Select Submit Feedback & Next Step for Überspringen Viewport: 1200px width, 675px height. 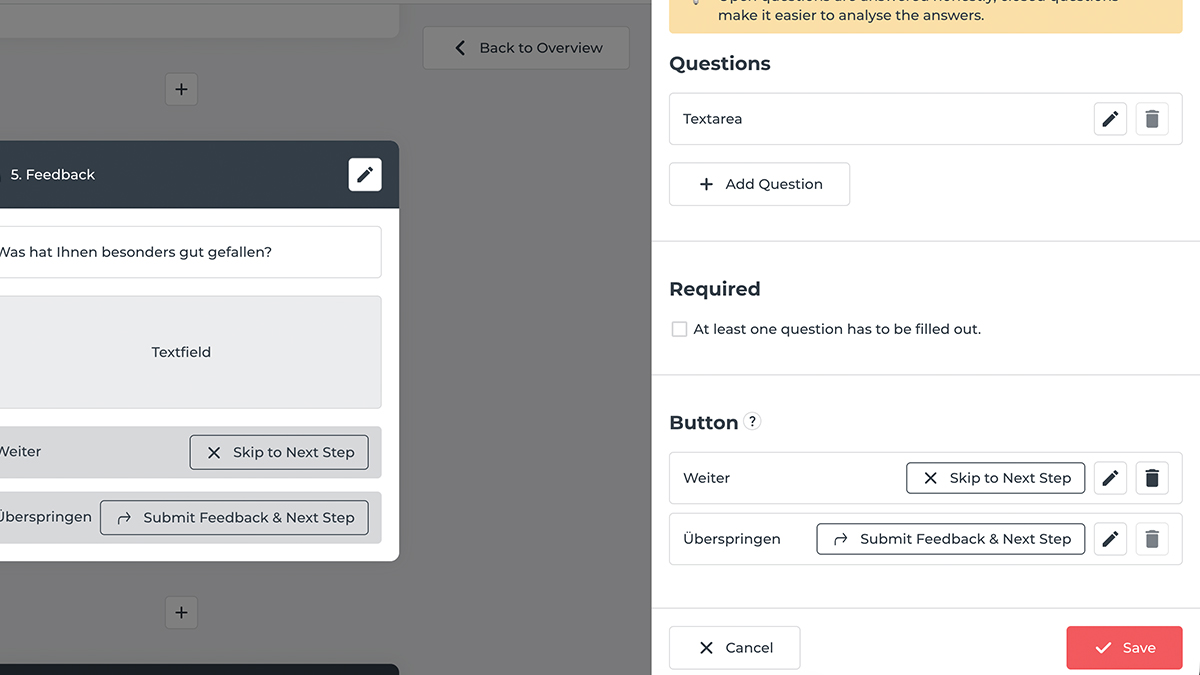[950, 538]
